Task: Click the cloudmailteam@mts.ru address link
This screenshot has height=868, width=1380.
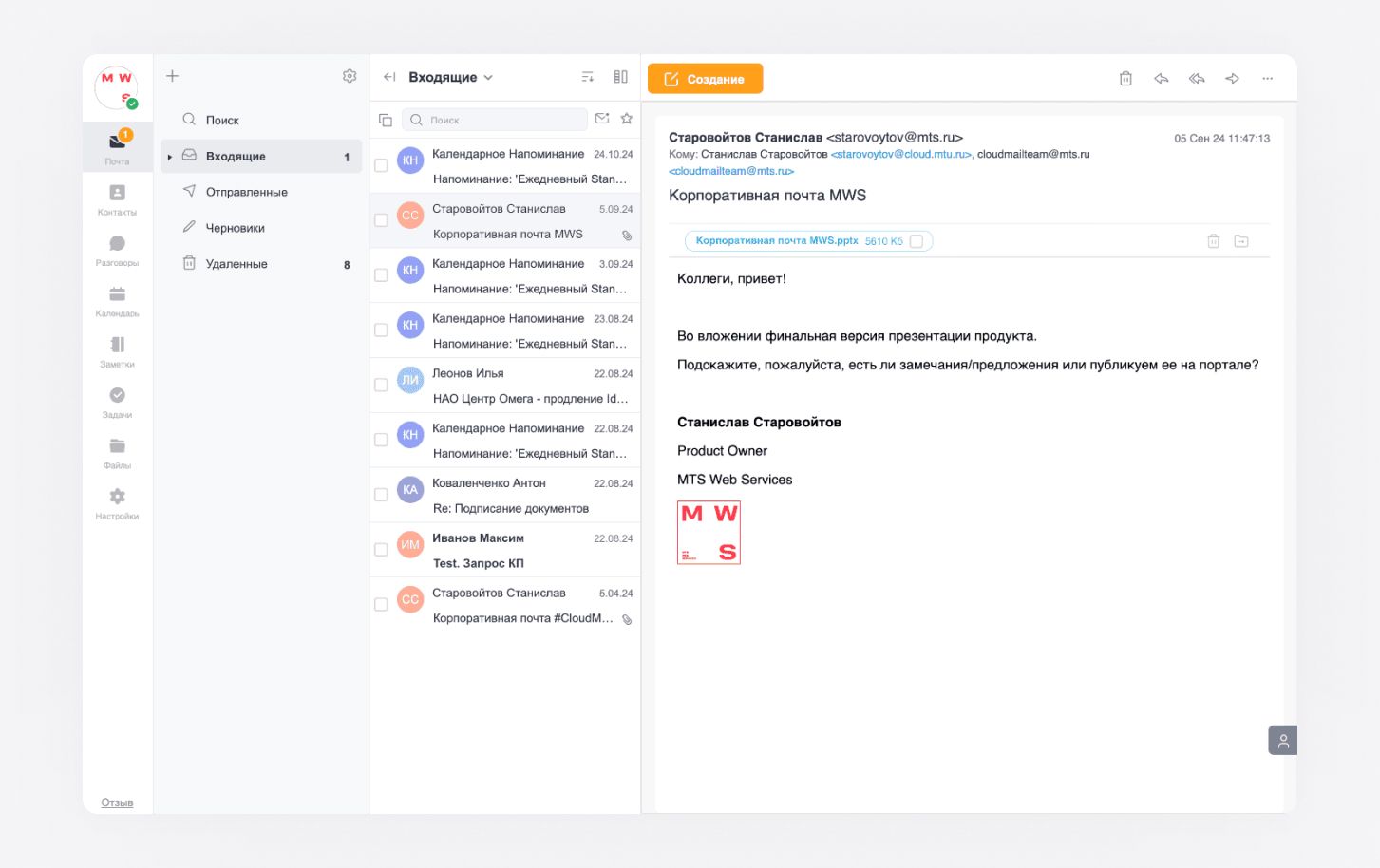Action: click(x=731, y=171)
